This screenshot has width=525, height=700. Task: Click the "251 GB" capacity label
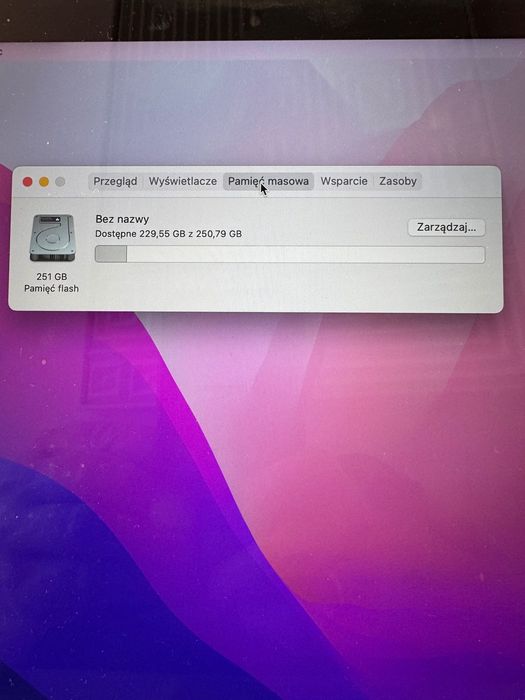tap(52, 277)
